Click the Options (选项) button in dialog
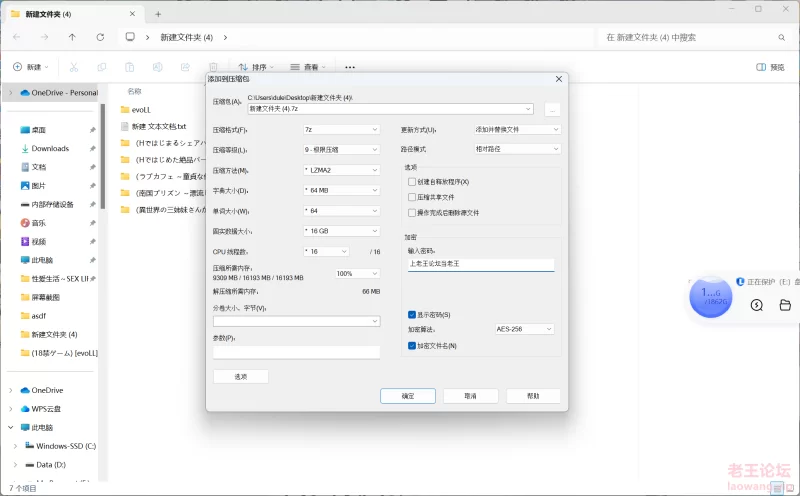800x496 pixels. point(241,376)
